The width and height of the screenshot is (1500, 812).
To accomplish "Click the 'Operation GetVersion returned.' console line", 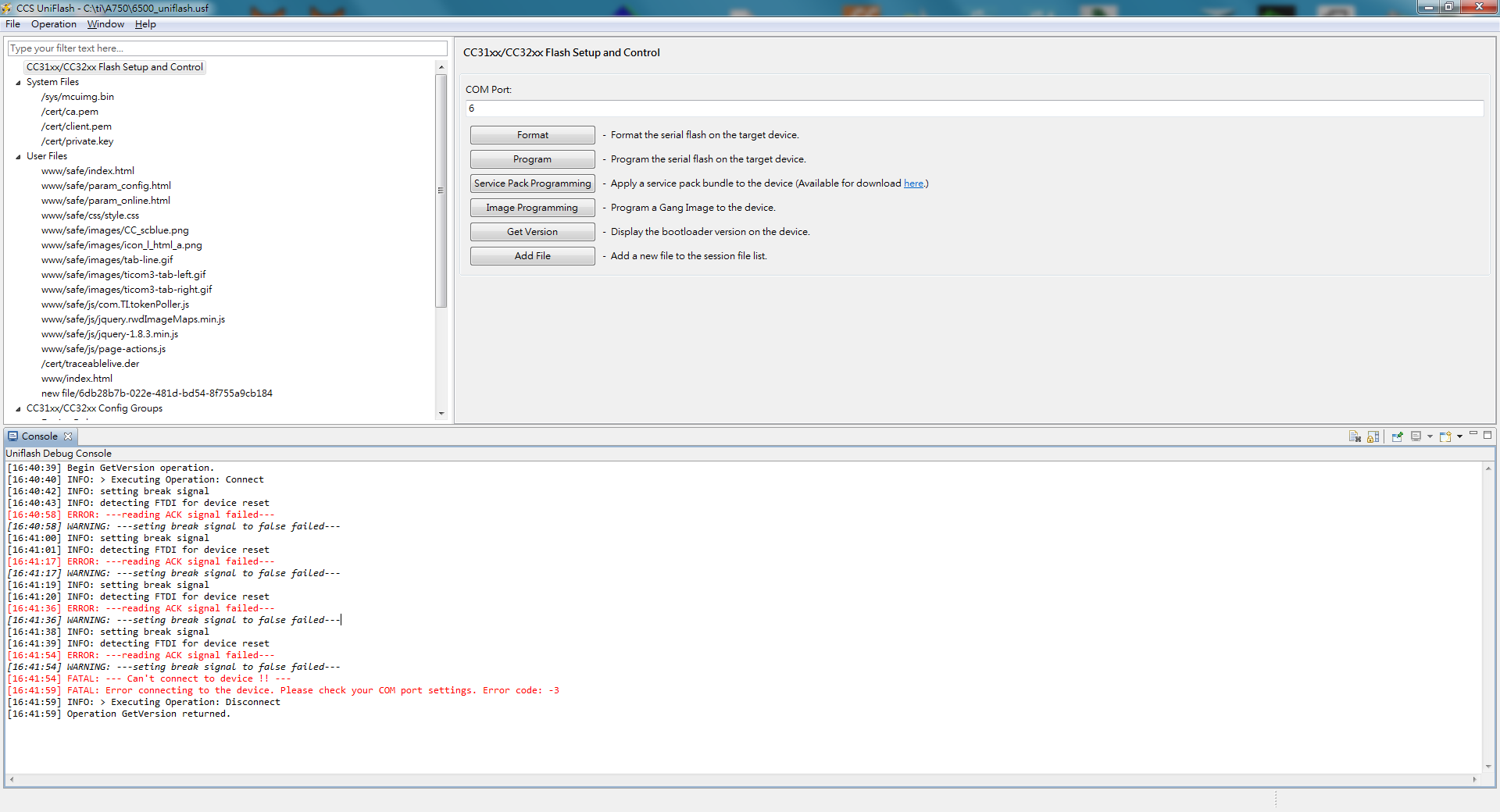I will click(x=119, y=714).
